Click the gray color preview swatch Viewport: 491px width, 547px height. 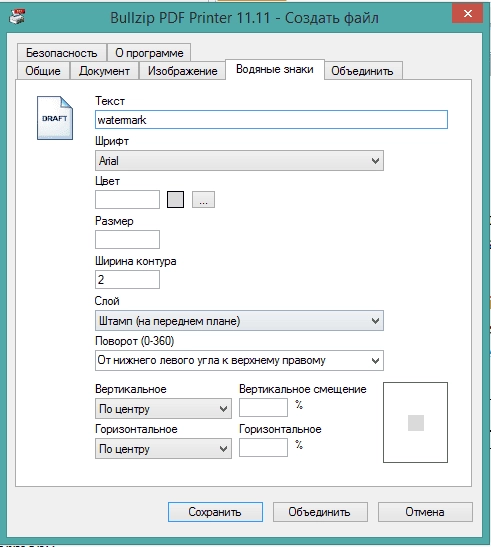175,200
